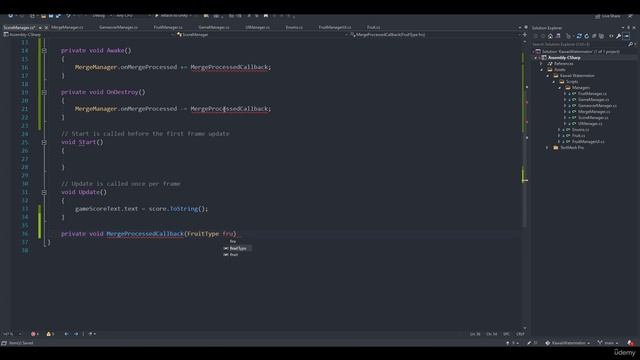Switch to the Fruit.cs editor tab
The image size is (640, 360).
tap(373, 27)
